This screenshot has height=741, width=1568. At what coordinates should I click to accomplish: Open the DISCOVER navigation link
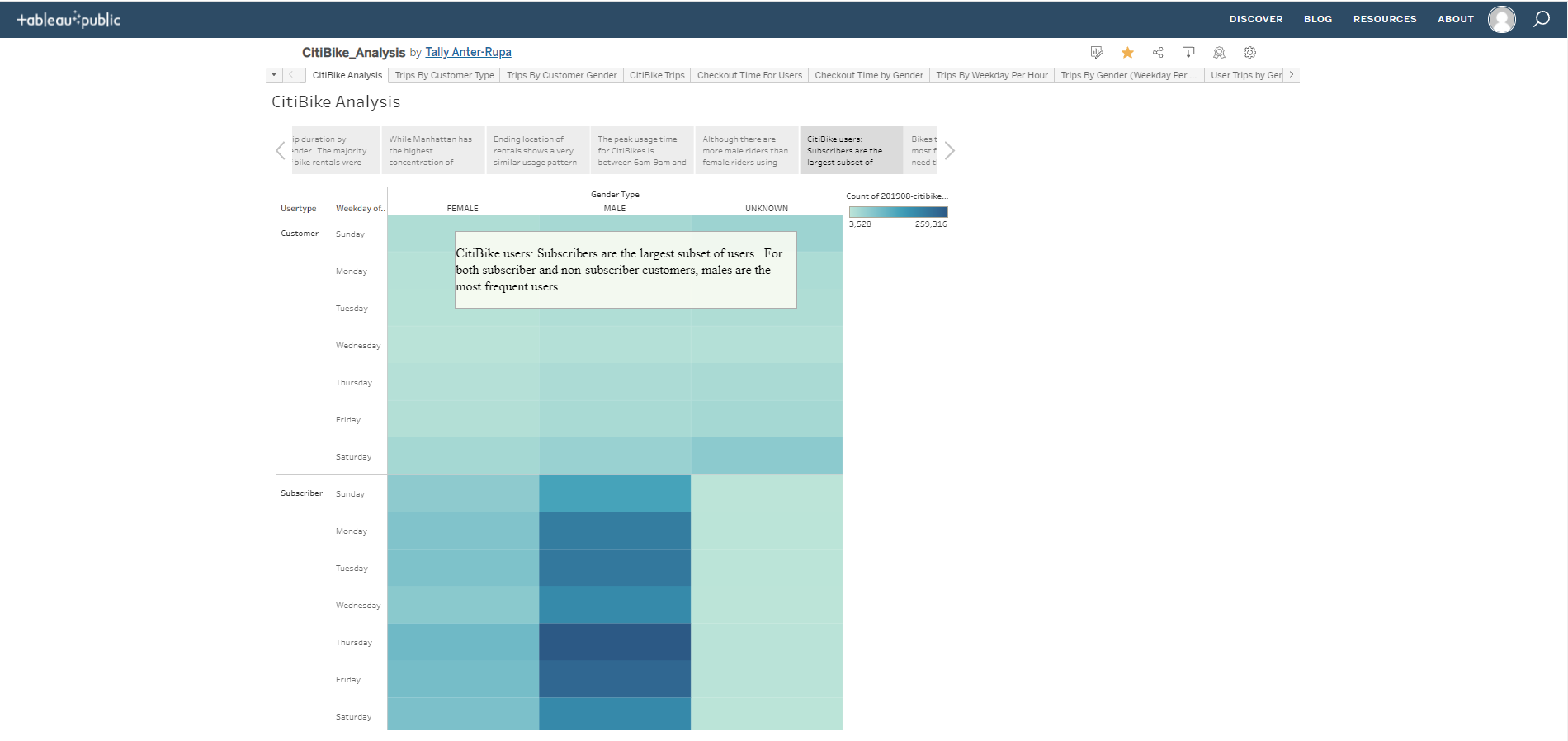[1256, 19]
